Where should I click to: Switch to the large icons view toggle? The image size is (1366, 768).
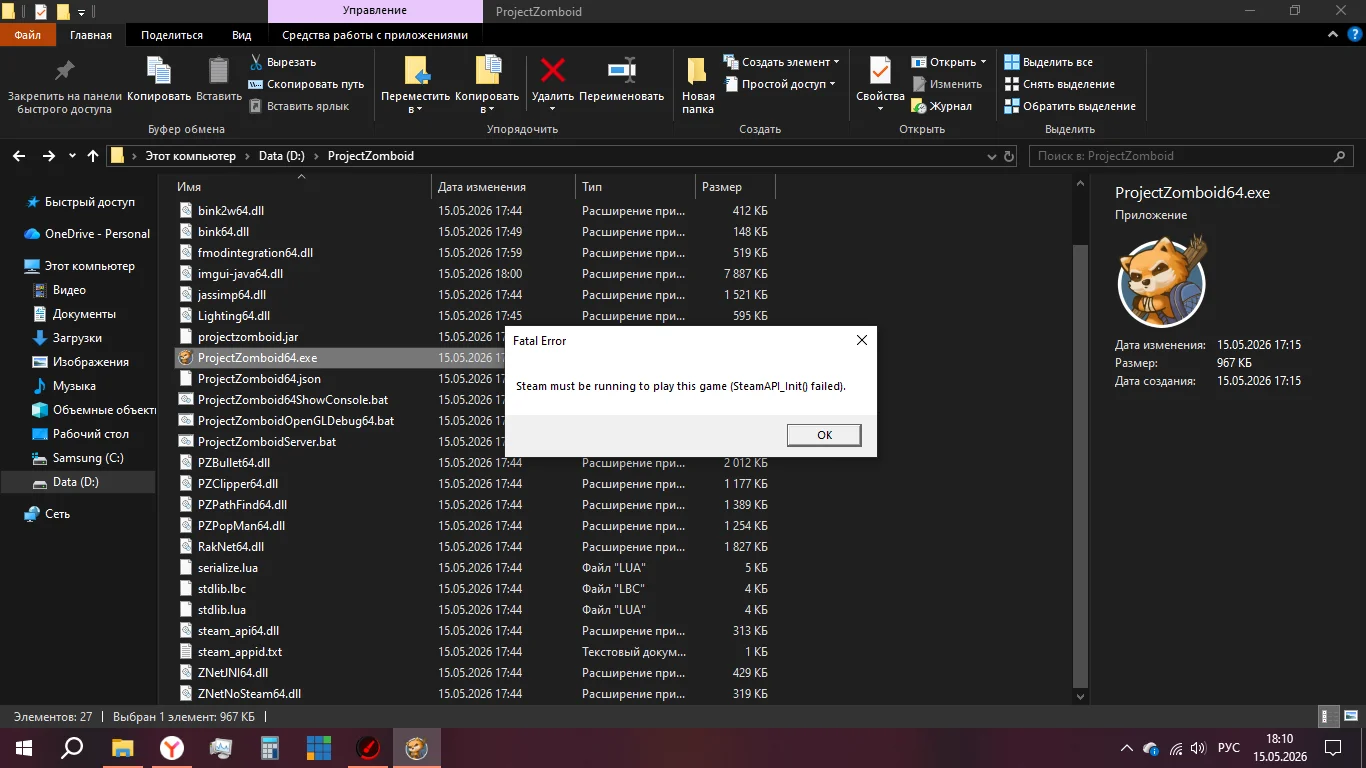[1348, 717]
